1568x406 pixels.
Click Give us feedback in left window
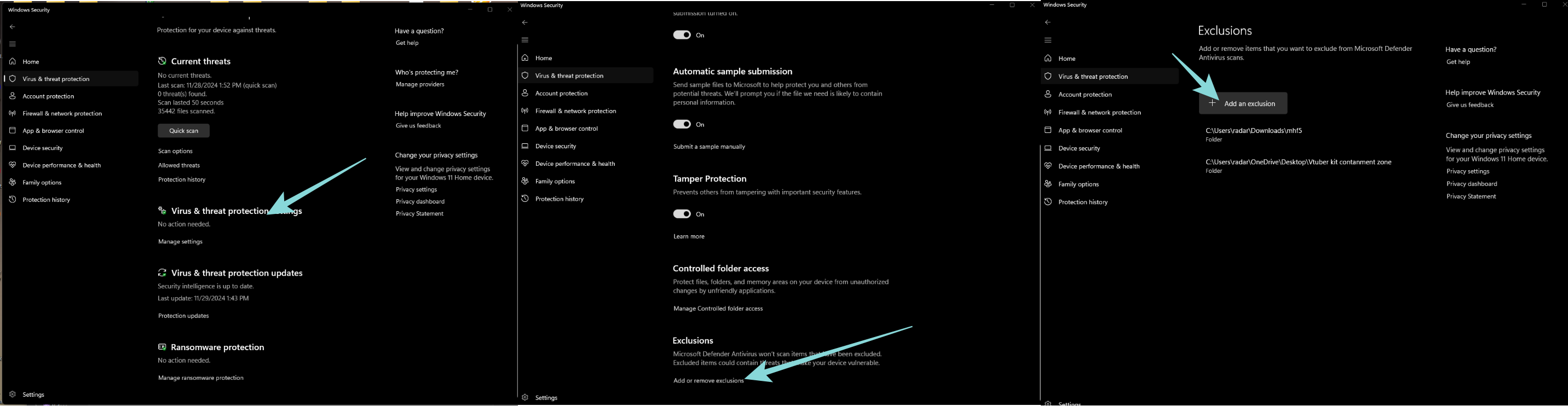pos(418,125)
